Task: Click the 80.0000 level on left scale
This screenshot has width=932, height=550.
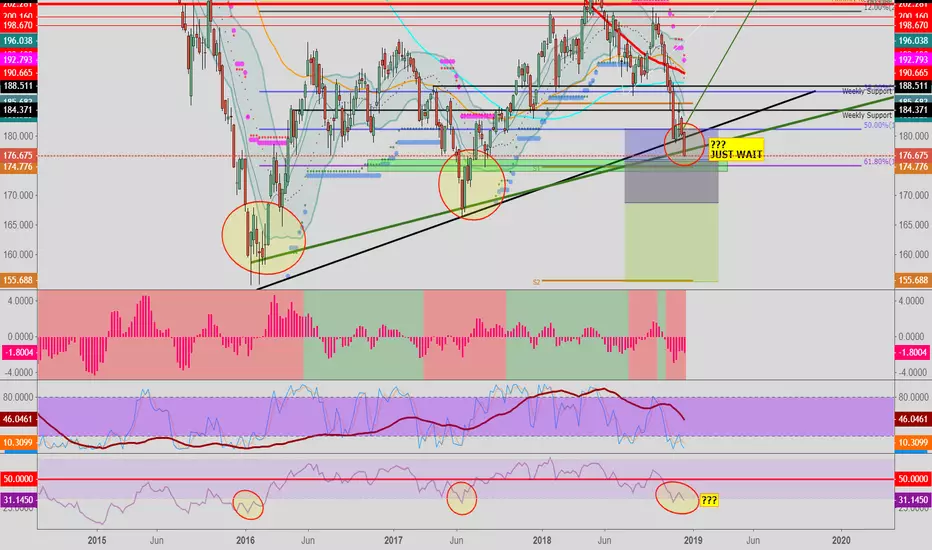Action: [20, 397]
